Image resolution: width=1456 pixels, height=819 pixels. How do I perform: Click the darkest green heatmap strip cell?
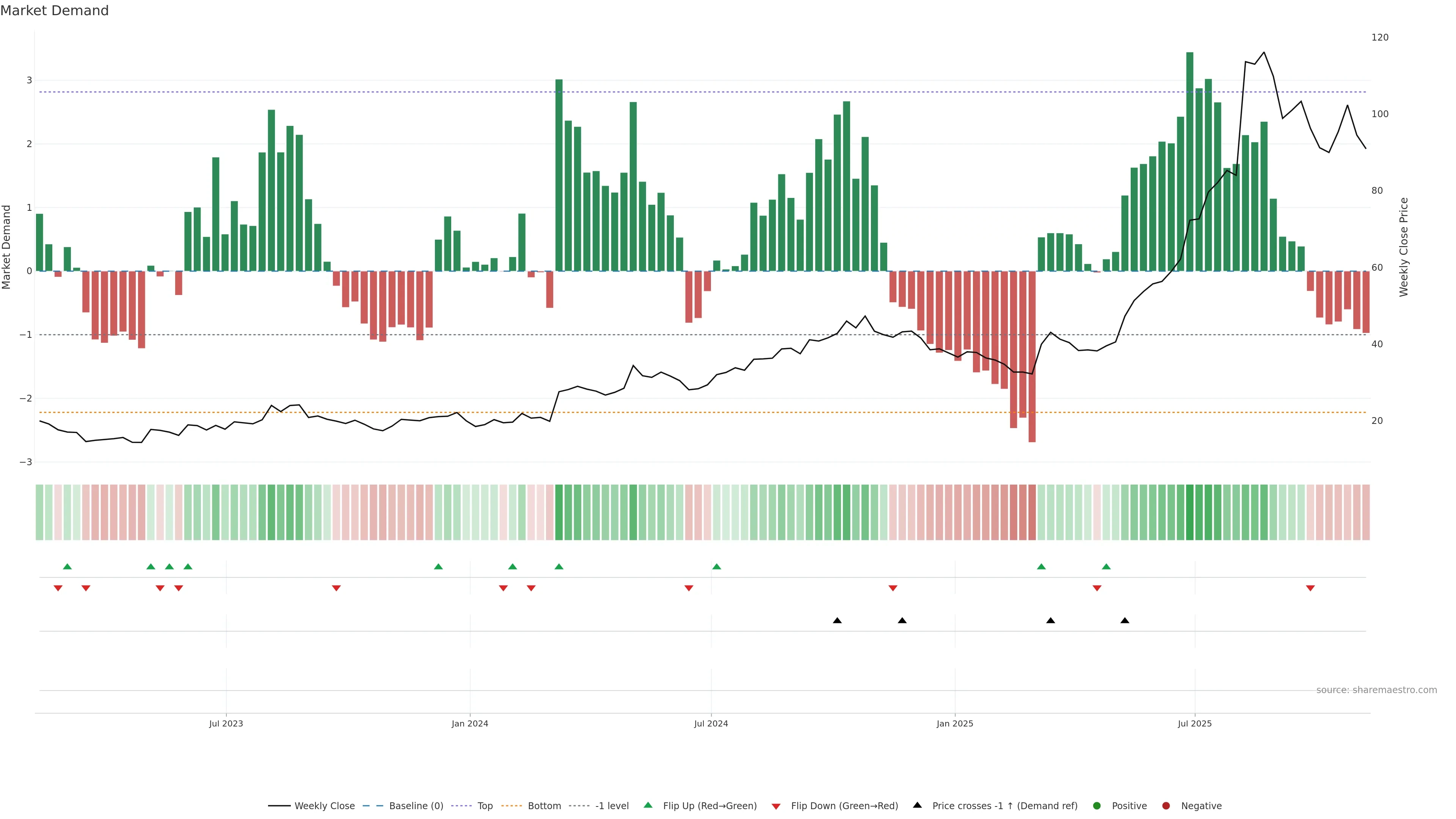point(1189,512)
